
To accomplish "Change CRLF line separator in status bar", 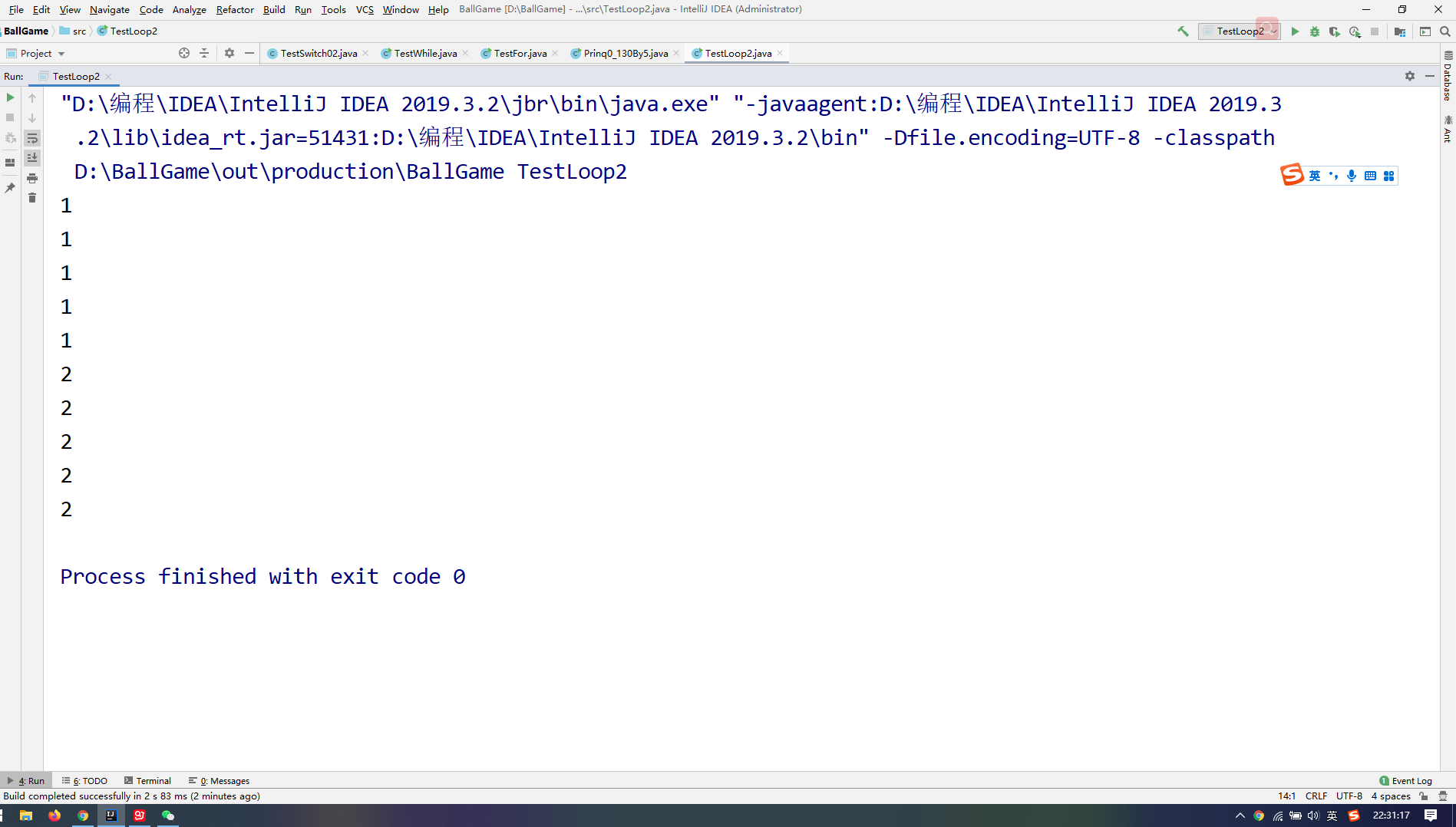I will [x=1316, y=796].
